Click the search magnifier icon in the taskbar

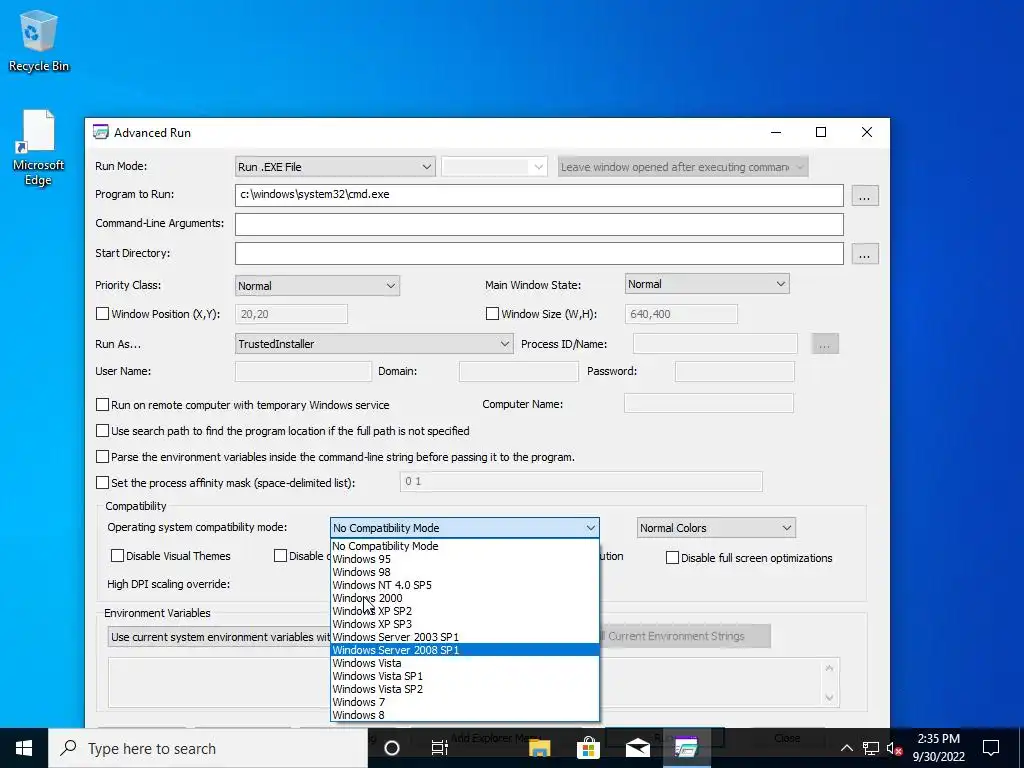click(x=68, y=748)
